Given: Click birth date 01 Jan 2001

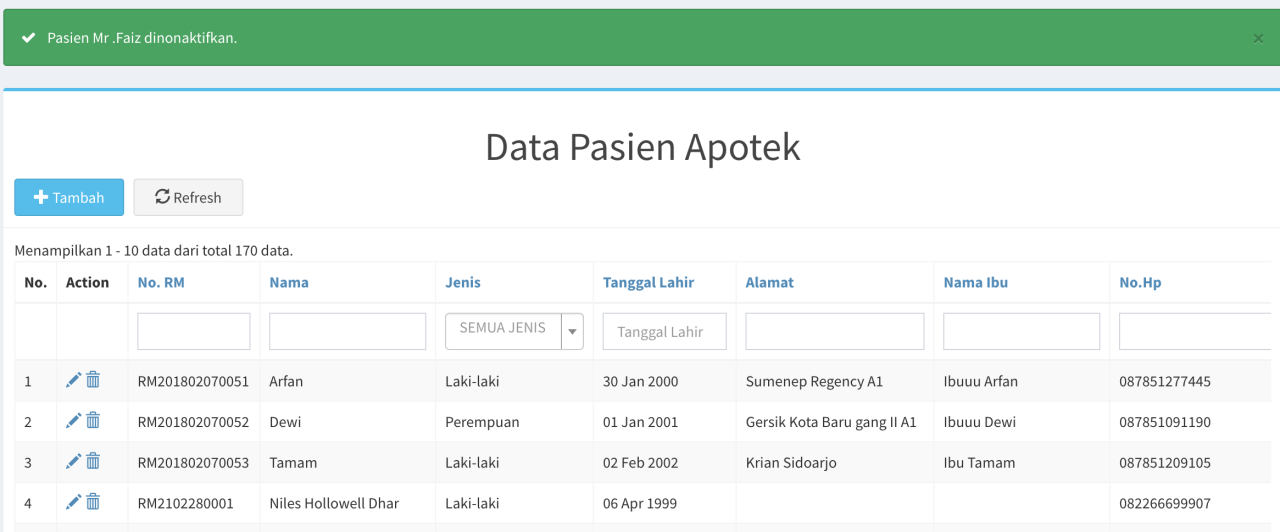Looking at the screenshot, I should point(641,422).
